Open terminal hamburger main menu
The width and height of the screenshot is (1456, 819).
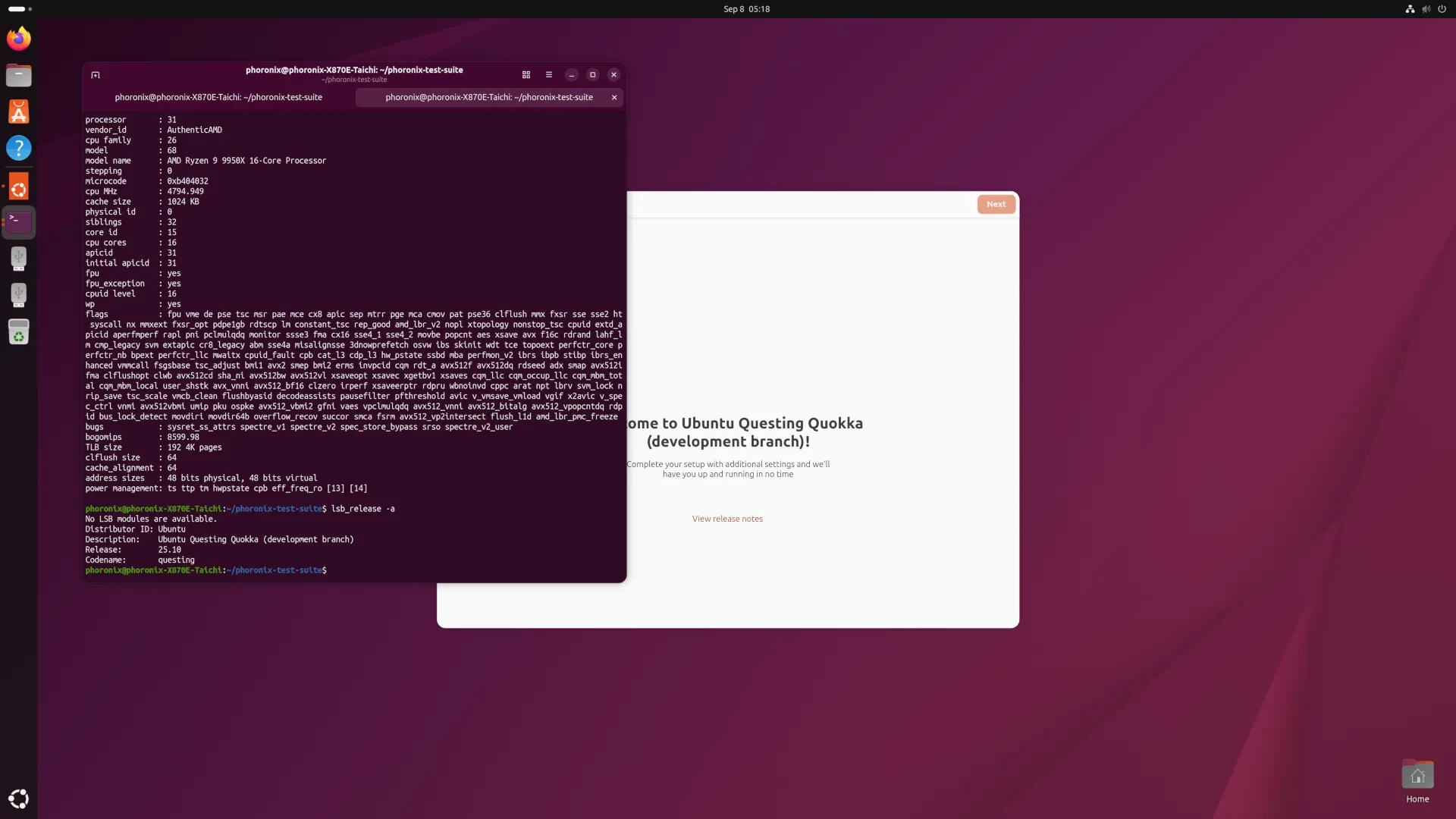coord(549,75)
